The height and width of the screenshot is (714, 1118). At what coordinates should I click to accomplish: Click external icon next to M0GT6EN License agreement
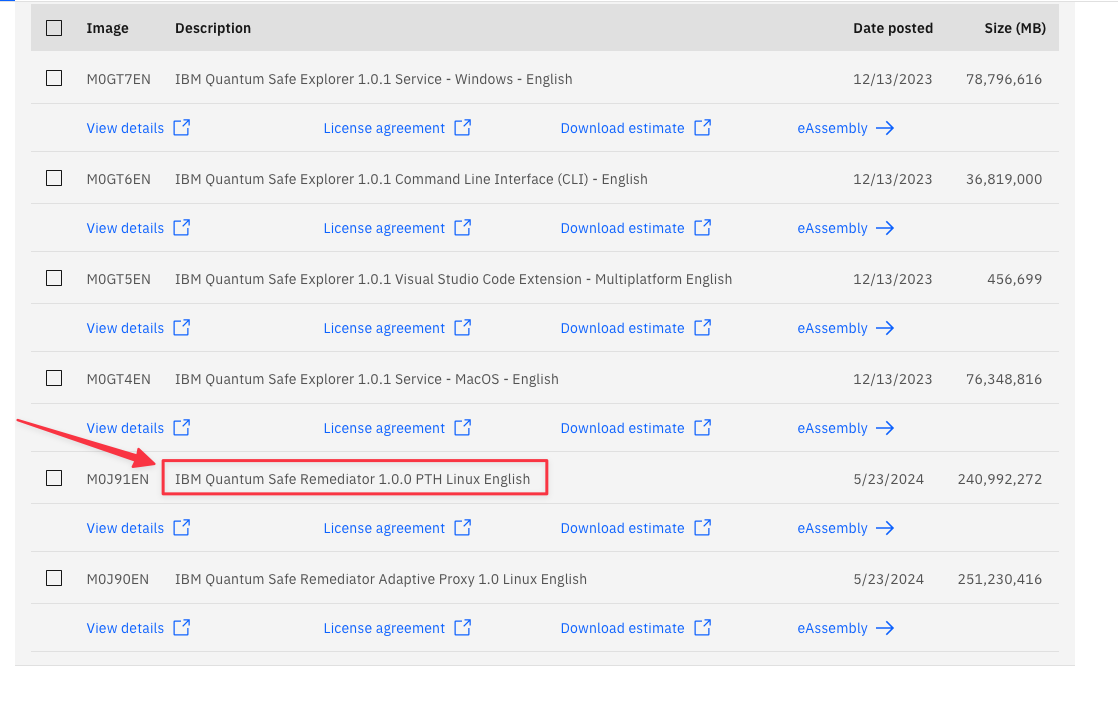point(463,228)
